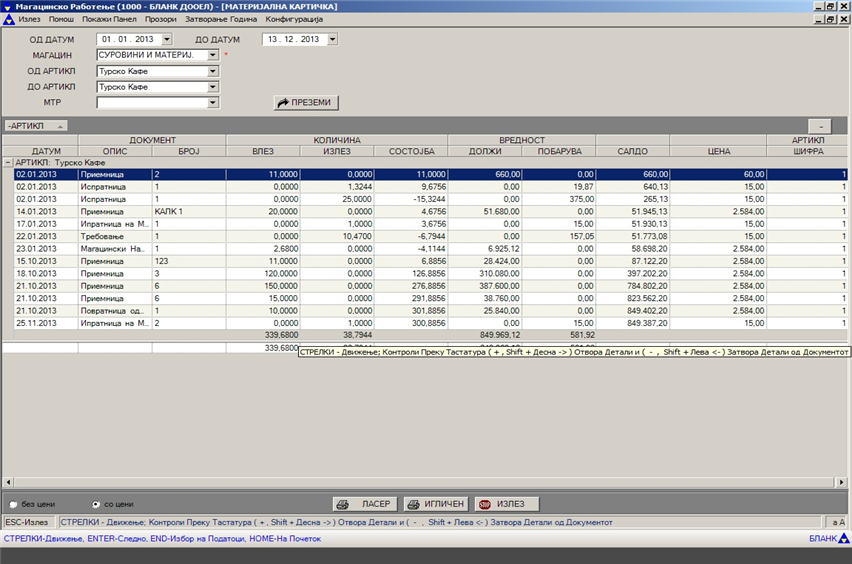Image resolution: width=852 pixels, height=564 pixels.
Task: Click the ИЗЛЕЗ stop-sign exit button
Action: click(x=507, y=504)
